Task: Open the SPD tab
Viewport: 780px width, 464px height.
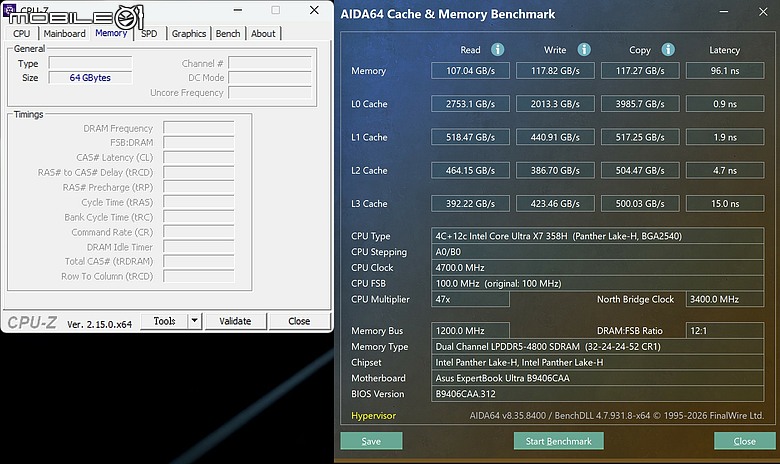Action: (149, 33)
